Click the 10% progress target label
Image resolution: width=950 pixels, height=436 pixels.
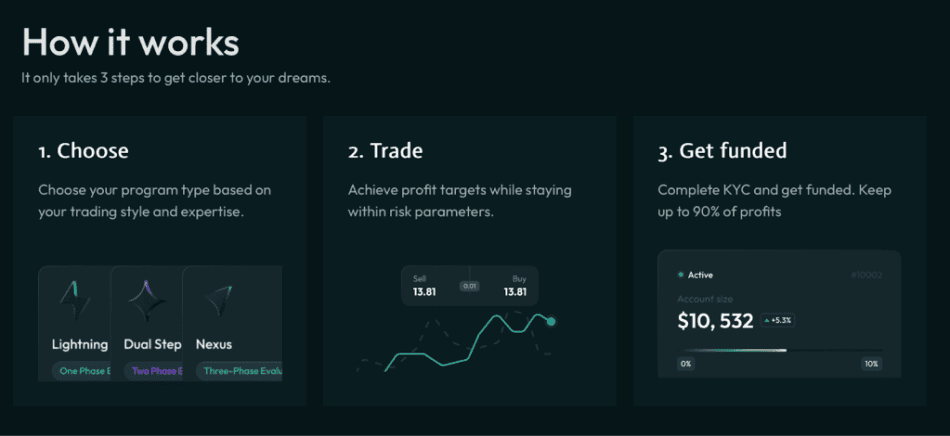pos(871,364)
